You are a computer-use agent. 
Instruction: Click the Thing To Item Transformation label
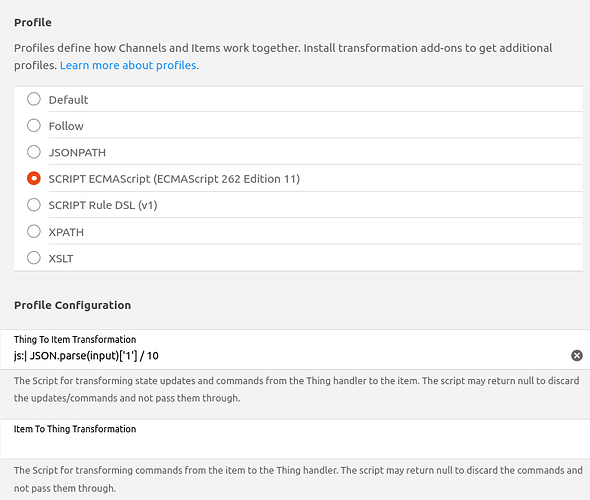(75, 339)
